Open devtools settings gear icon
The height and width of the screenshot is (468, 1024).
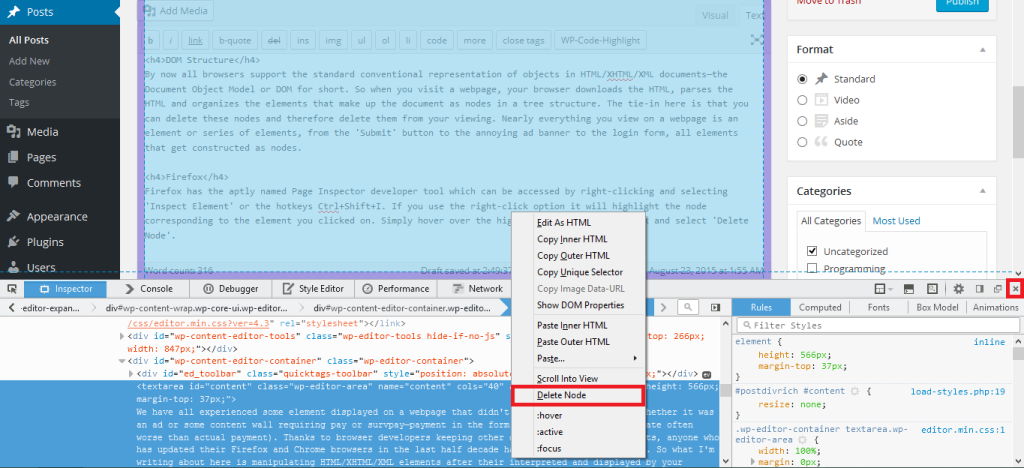(x=959, y=289)
